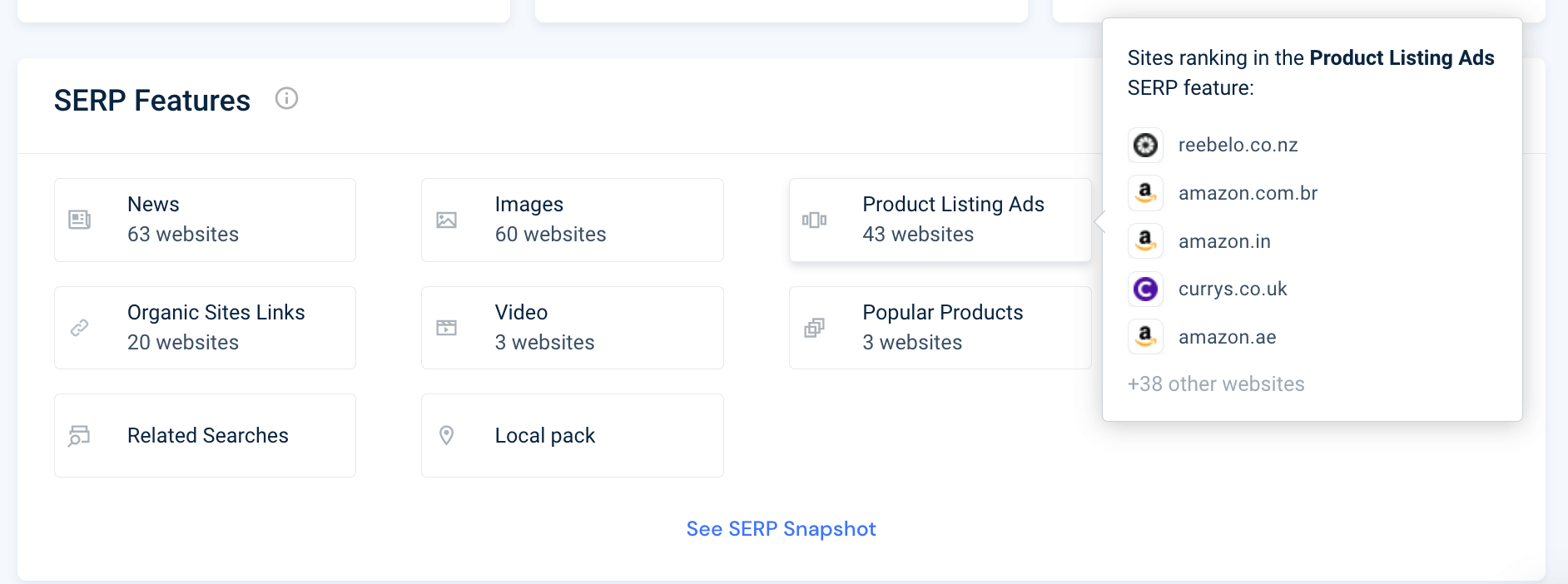The width and height of the screenshot is (1568, 584).
Task: Click the News newspaper icon
Action: [x=79, y=220]
